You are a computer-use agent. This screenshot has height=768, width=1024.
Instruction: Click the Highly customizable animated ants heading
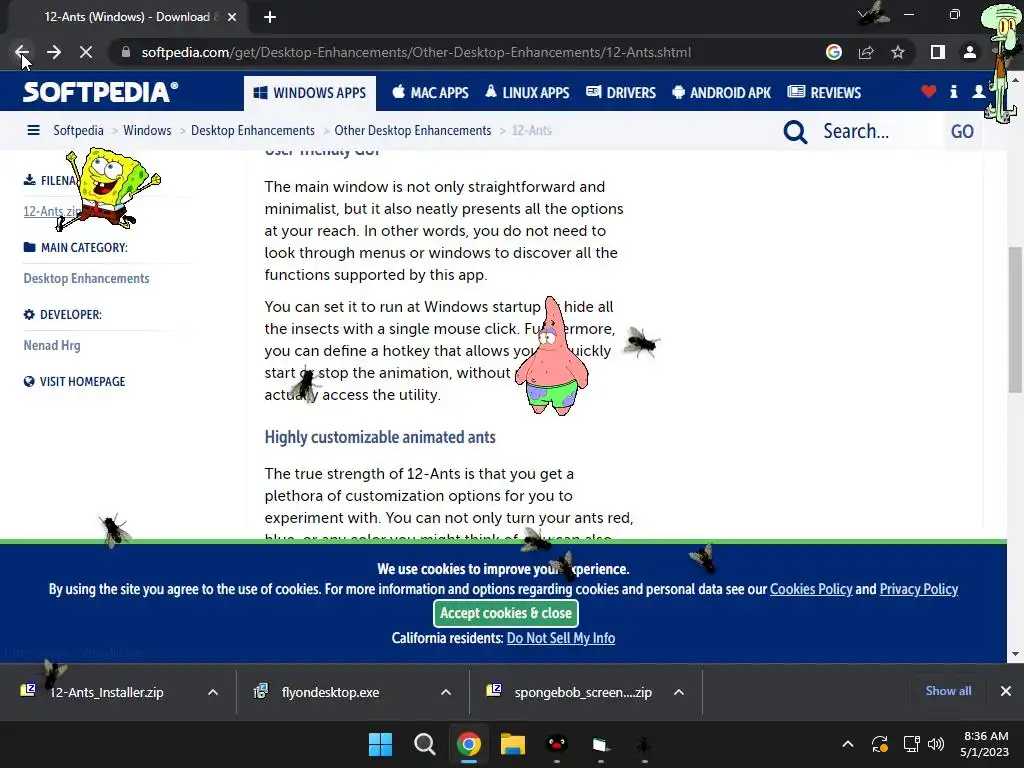tap(380, 437)
